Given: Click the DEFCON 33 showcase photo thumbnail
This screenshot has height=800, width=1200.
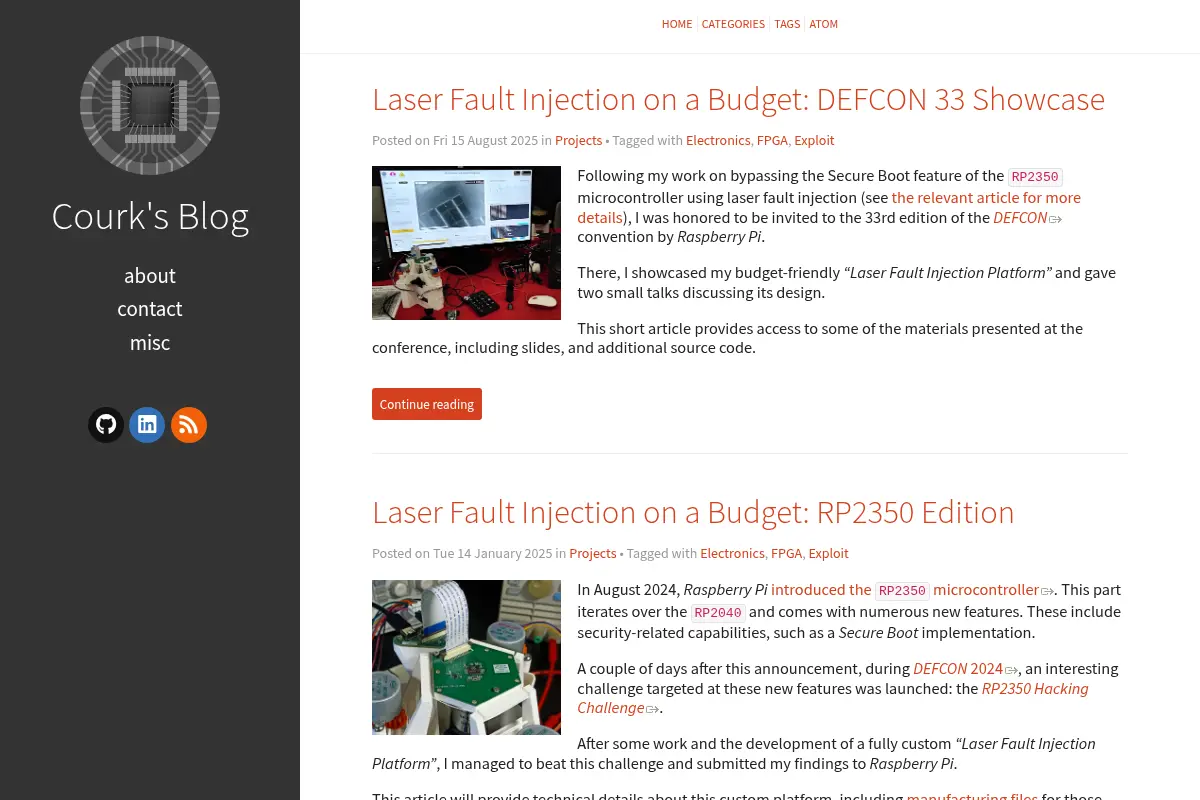Looking at the screenshot, I should point(466,243).
